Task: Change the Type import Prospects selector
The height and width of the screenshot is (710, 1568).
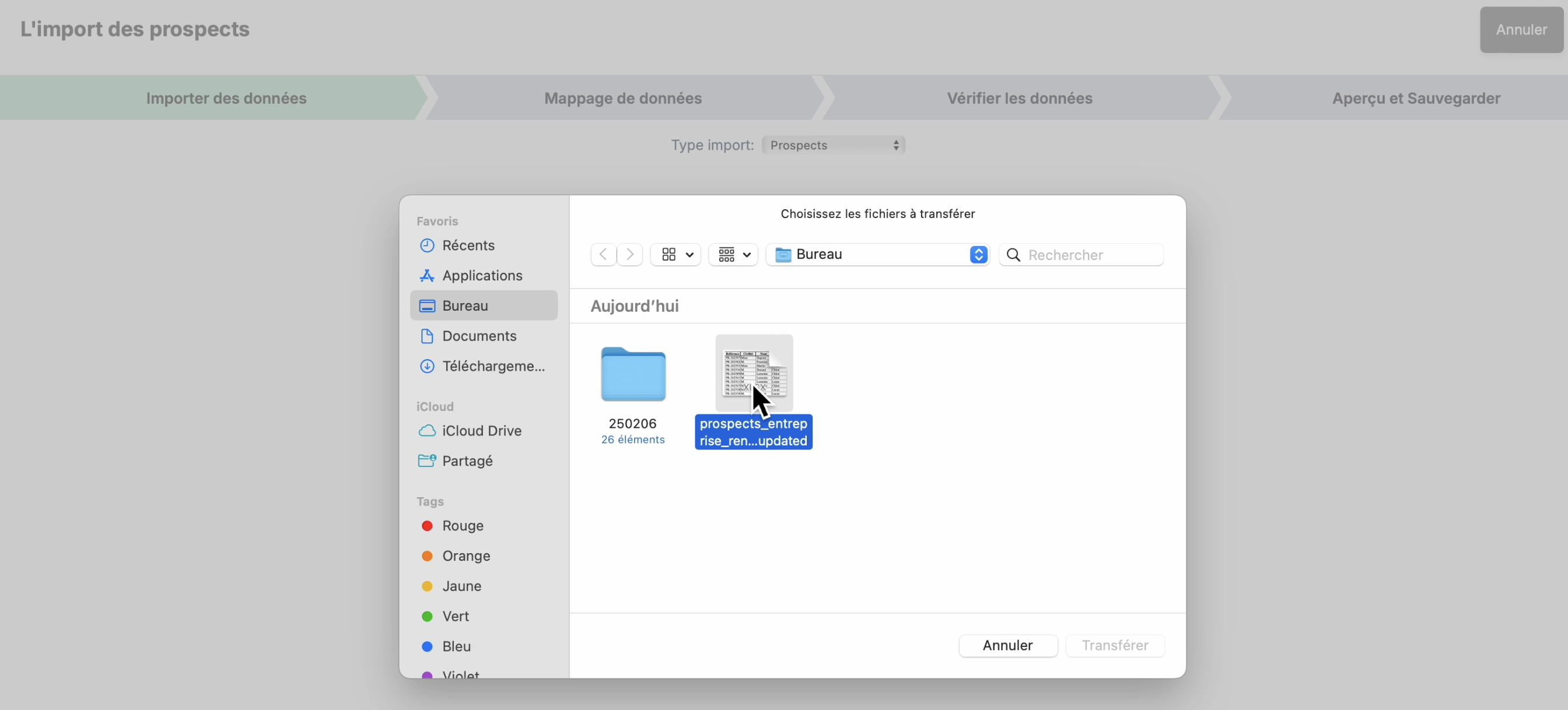Action: 832,145
